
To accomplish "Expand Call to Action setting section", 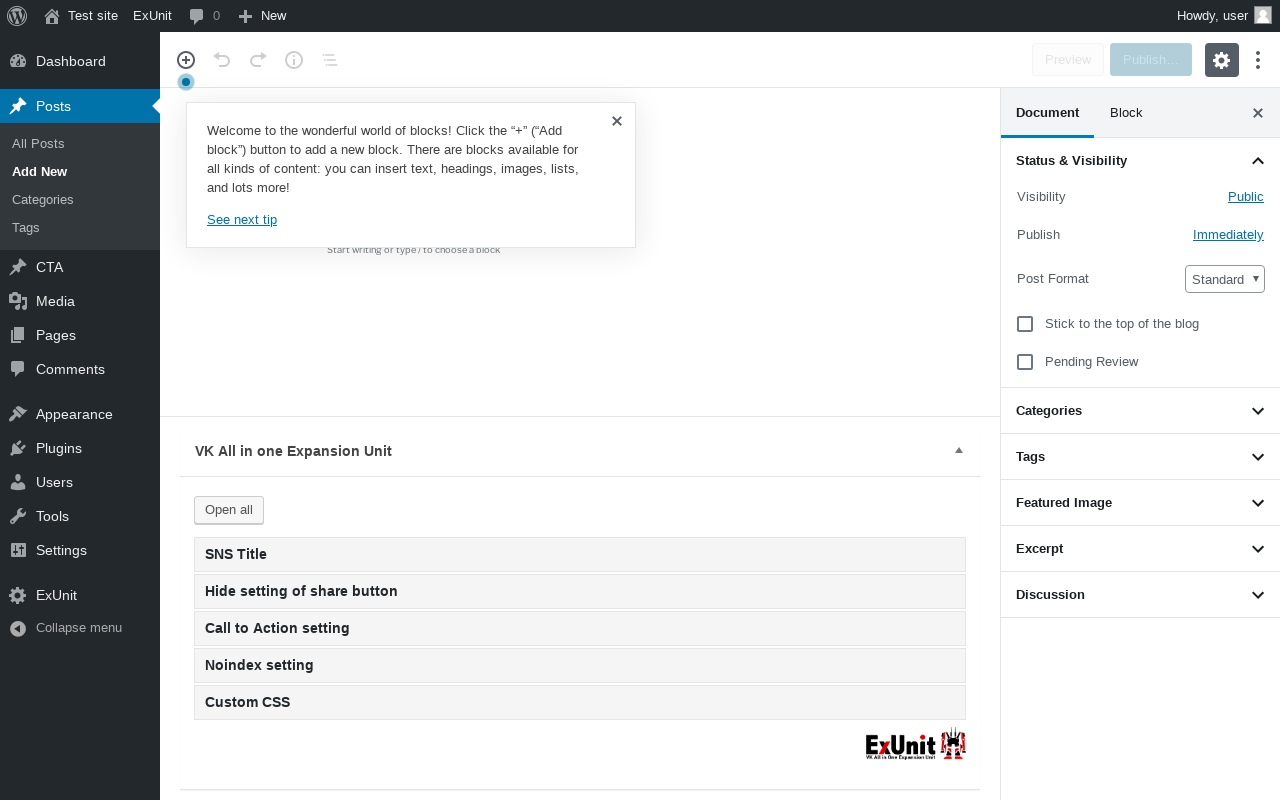I will (580, 628).
